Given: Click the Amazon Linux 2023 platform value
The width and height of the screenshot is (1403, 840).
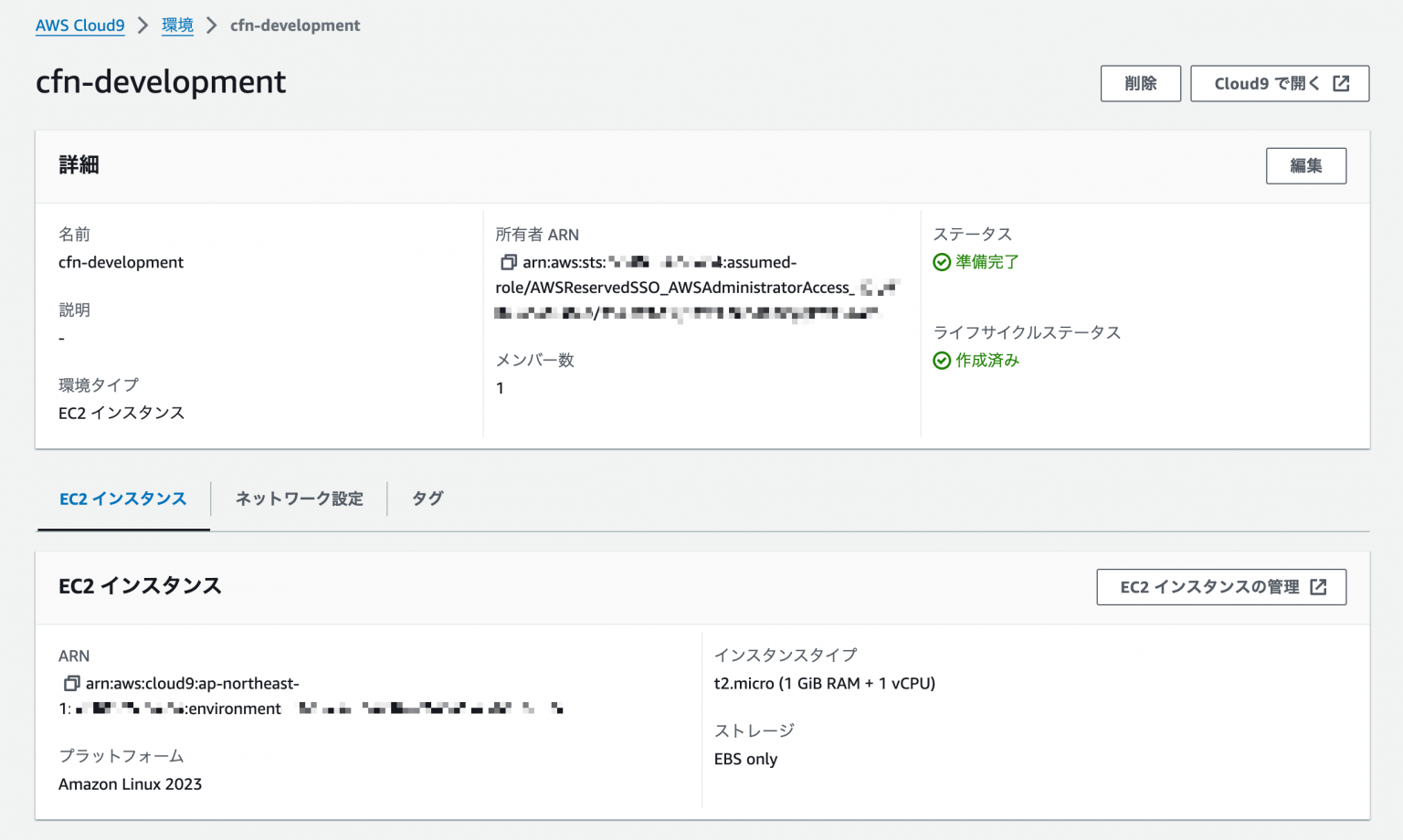Looking at the screenshot, I should coord(130,783).
